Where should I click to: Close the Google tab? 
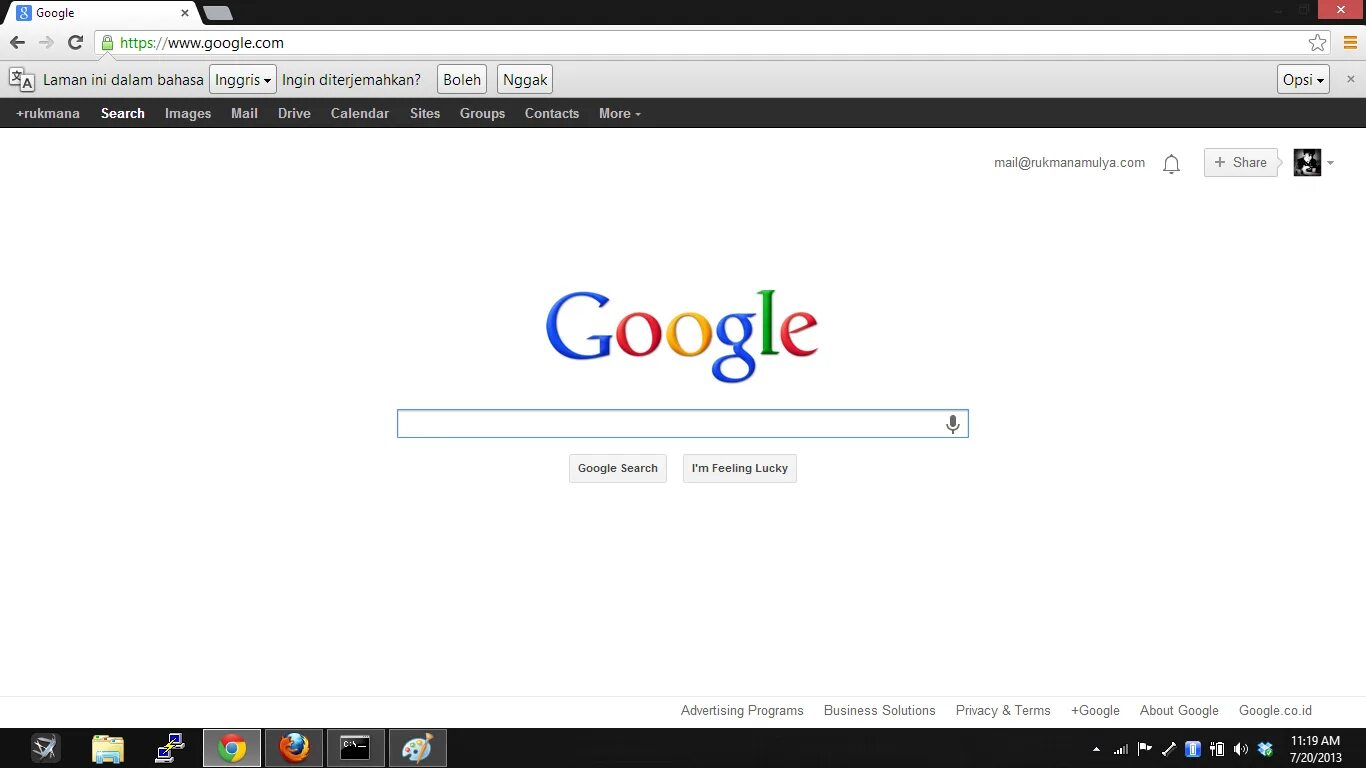tap(184, 13)
